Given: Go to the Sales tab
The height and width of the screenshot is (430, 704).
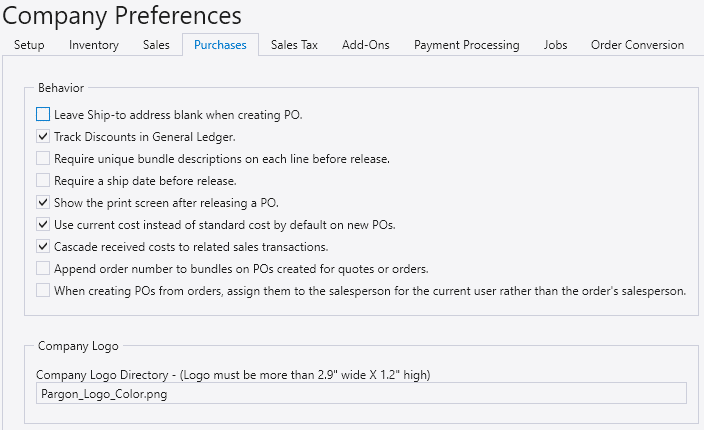Looking at the screenshot, I should click(156, 45).
